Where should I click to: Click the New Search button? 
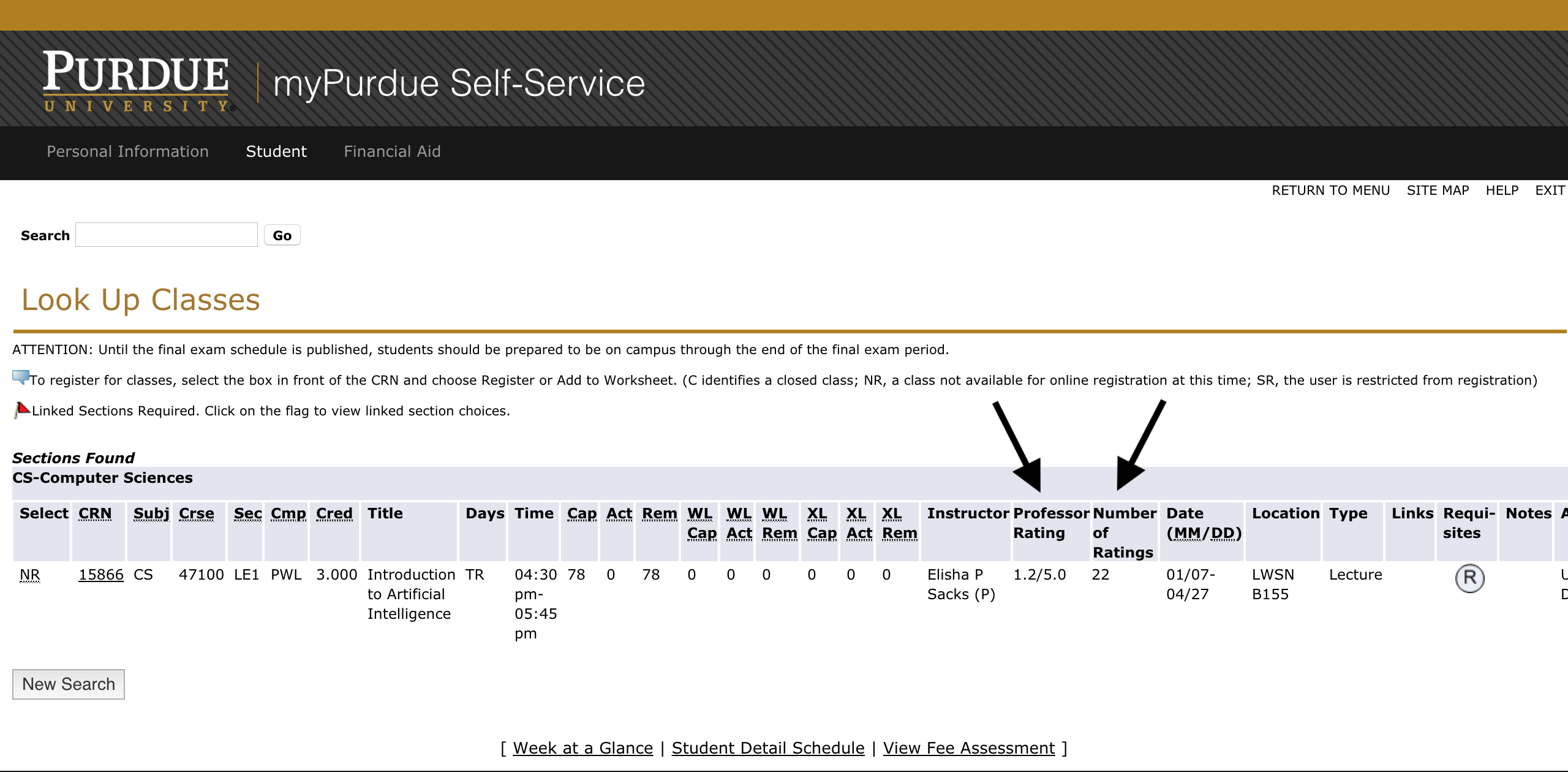tap(69, 684)
